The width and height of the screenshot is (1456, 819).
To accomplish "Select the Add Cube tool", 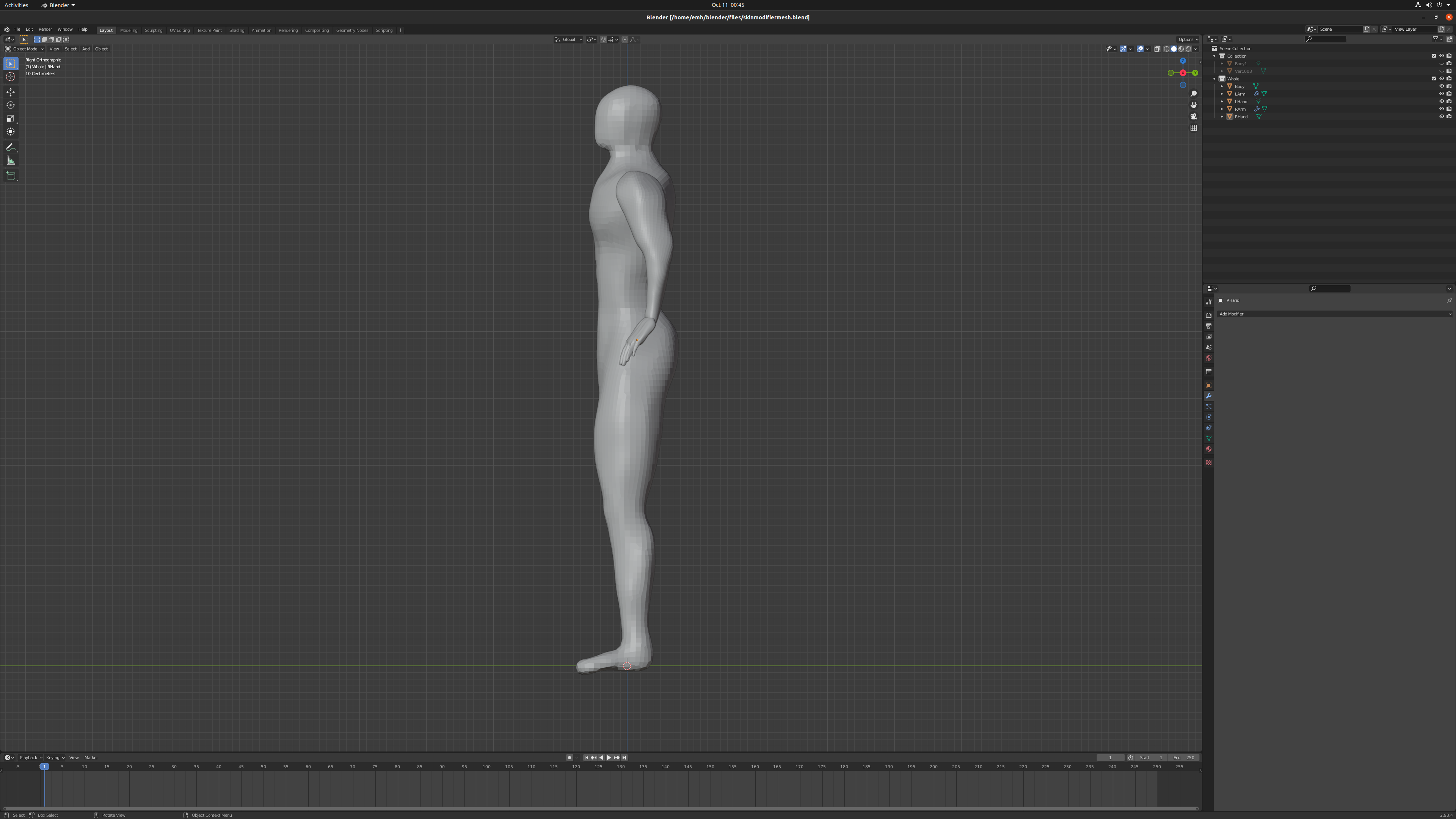I will (11, 176).
